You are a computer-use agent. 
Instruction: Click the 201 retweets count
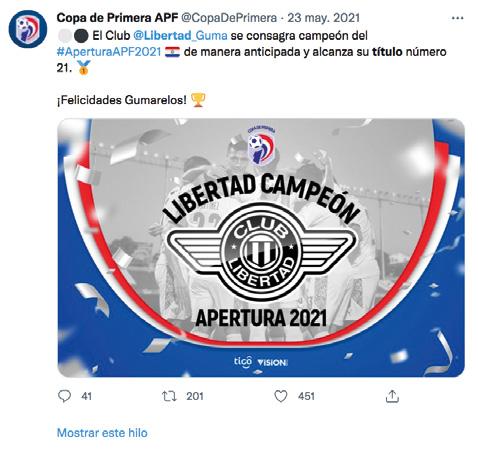[195, 396]
